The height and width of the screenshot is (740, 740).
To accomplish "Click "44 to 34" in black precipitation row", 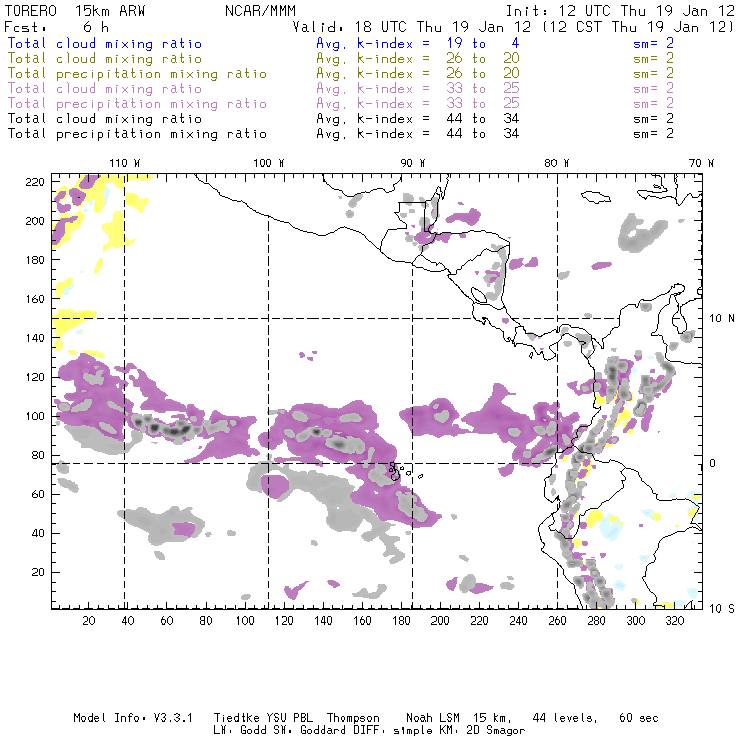I will coord(483,134).
